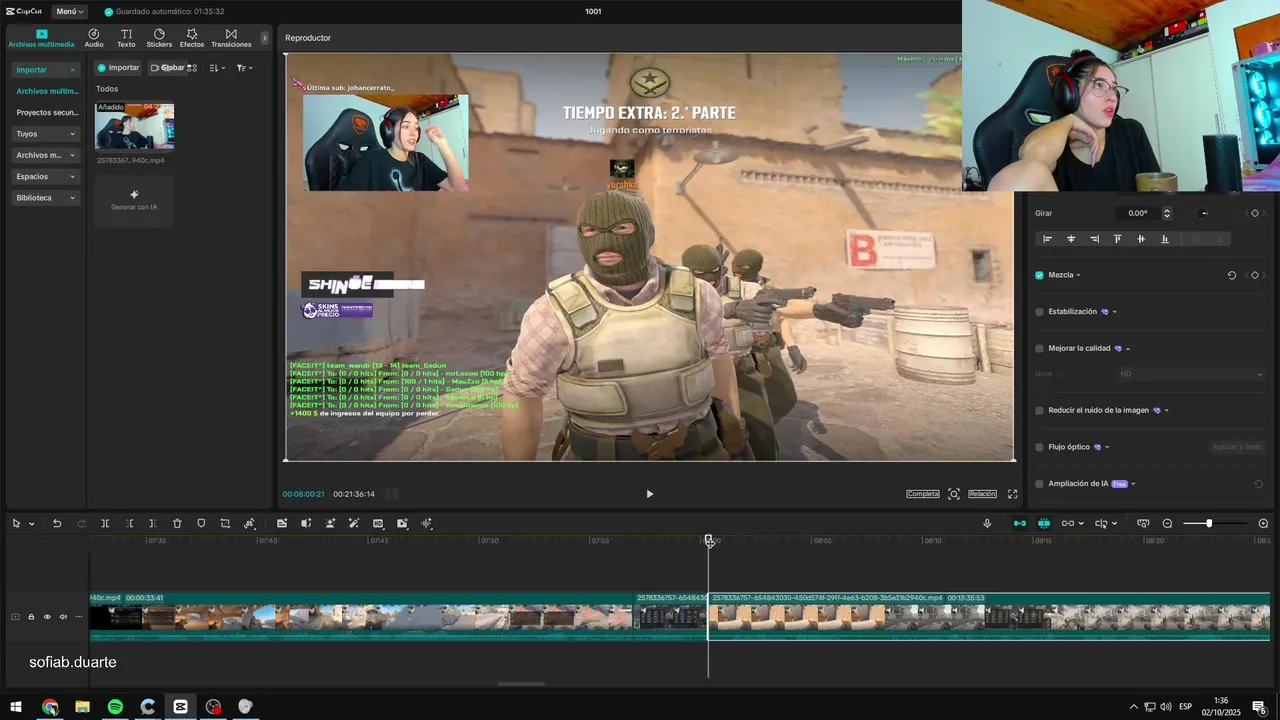The height and width of the screenshot is (720, 1280).
Task: Align clip to bottom icon
Action: tap(1164, 239)
